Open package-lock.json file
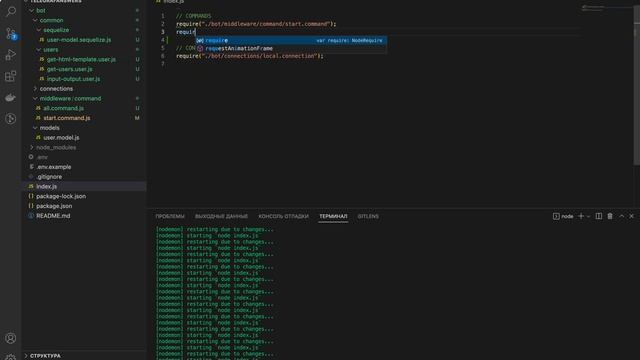The image size is (640, 360). click(x=61, y=196)
